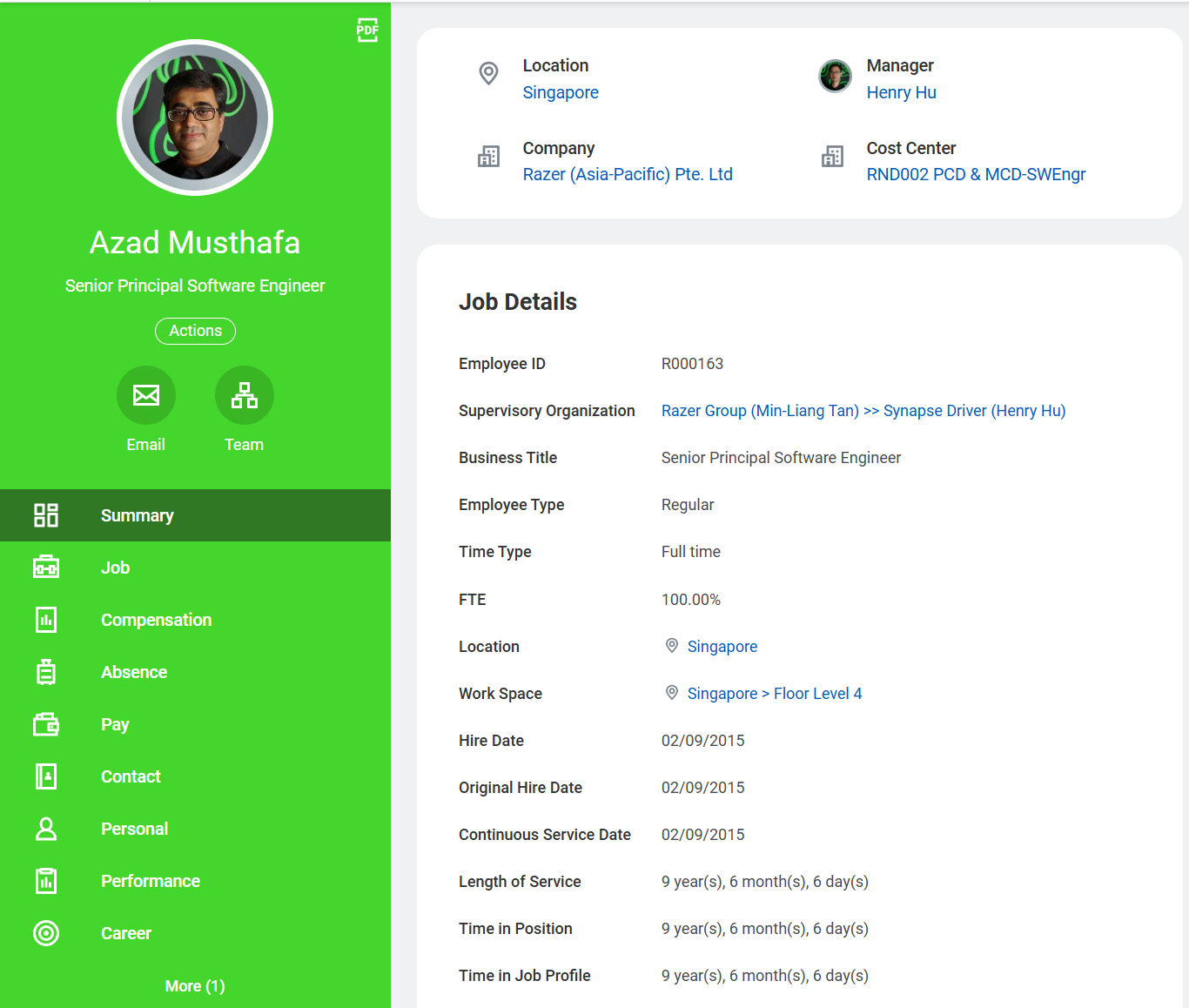Screen dimensions: 1189x1008
Task: Click the Summary grid icon in sidebar
Action: (46, 515)
